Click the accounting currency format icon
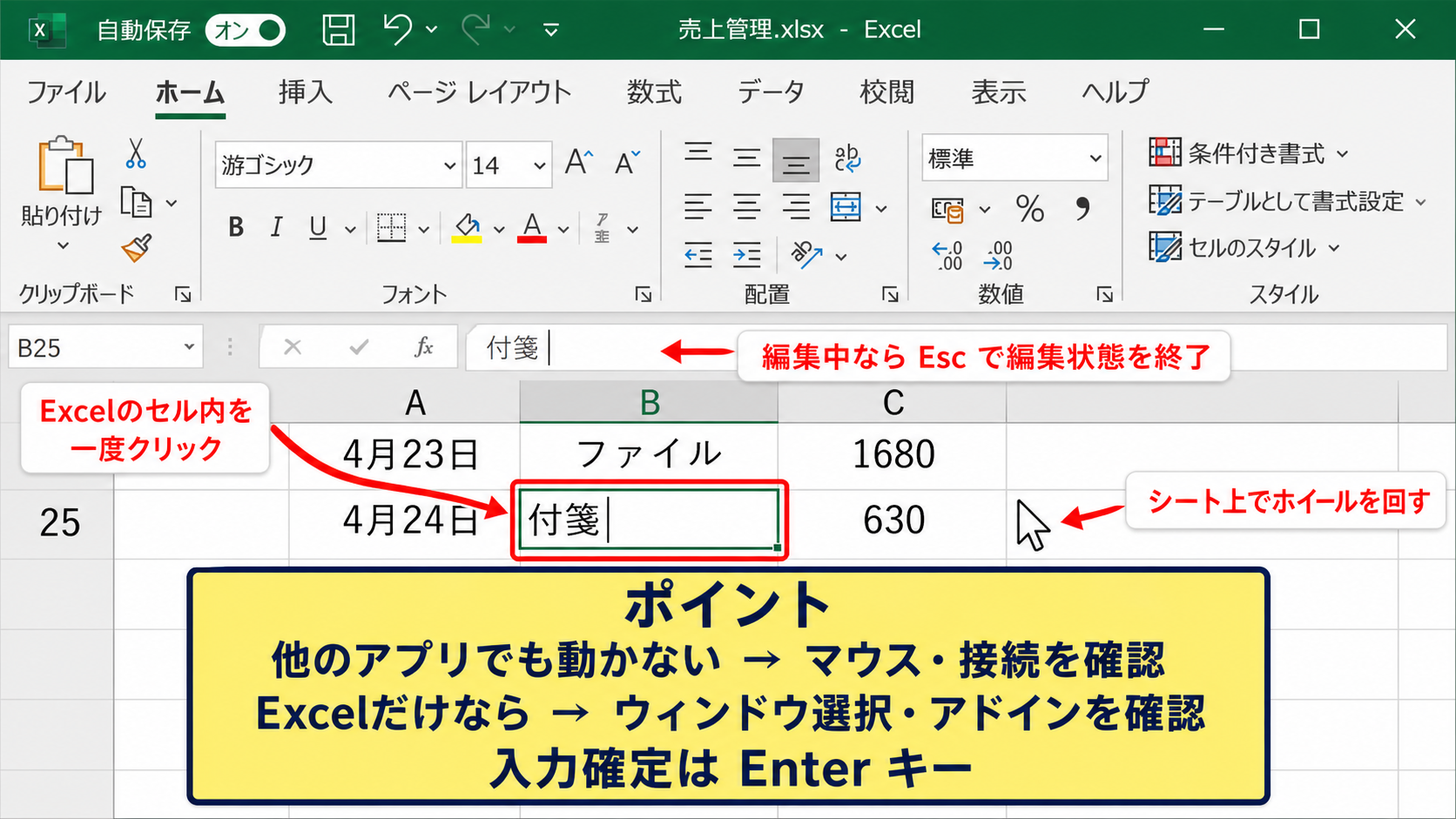Image resolution: width=1456 pixels, height=819 pixels. coord(947,210)
